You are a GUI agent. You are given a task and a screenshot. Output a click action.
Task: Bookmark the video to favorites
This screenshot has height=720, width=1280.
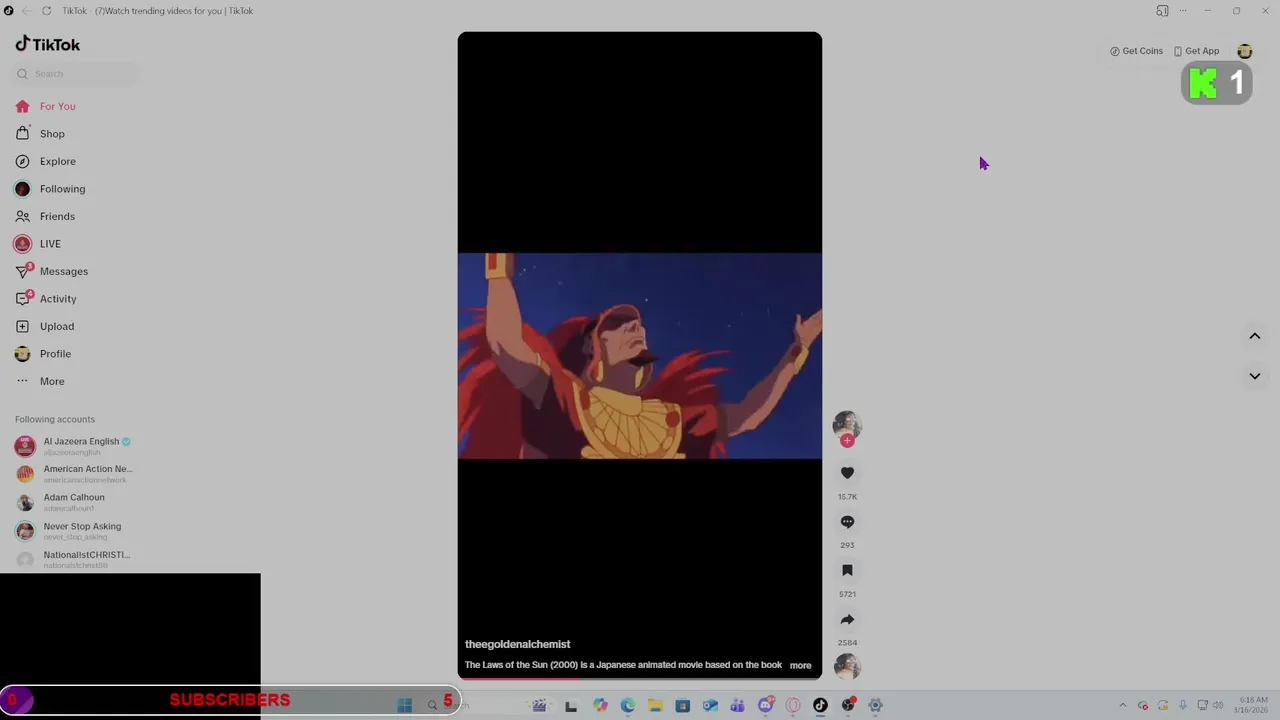(x=847, y=570)
